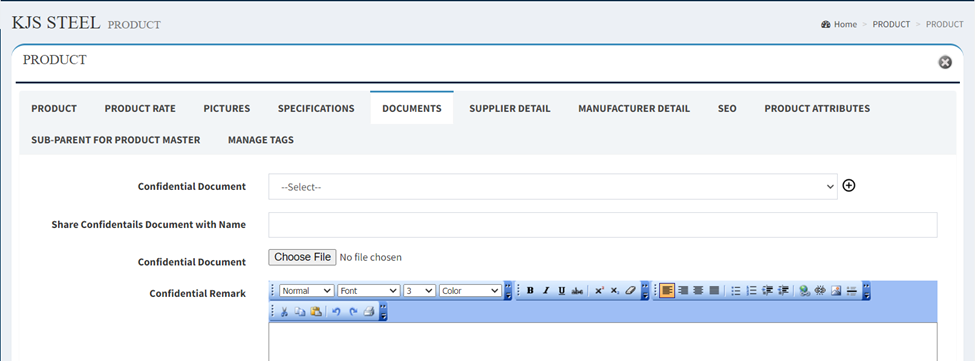Image resolution: width=975 pixels, height=361 pixels.
Task: Expand overflow arrow after Color dropdown
Action: (508, 290)
